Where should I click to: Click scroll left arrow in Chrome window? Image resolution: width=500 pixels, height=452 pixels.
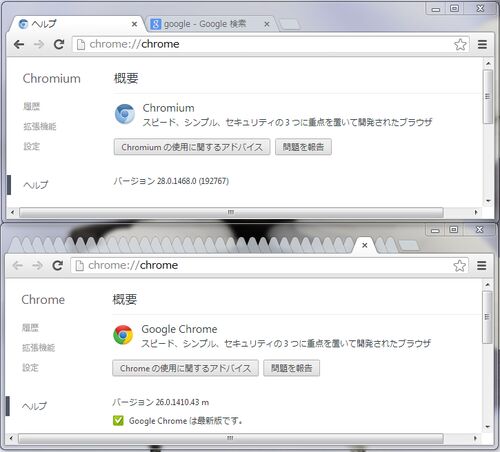[12, 438]
